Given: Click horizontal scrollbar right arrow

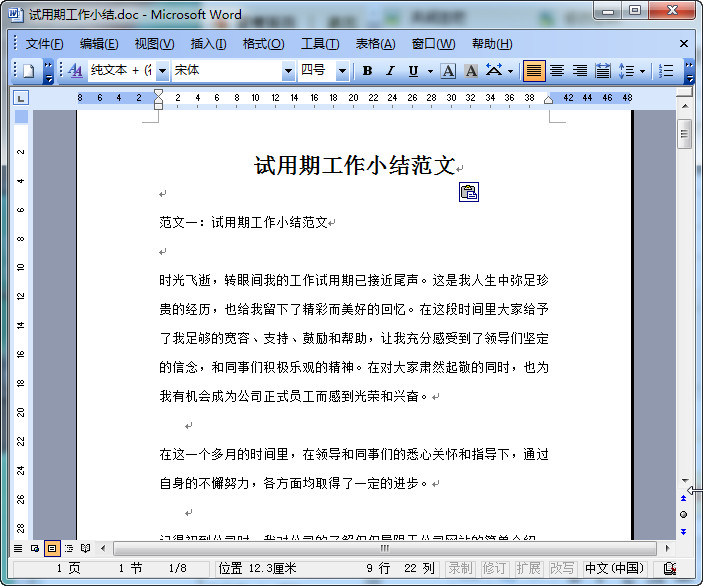Looking at the screenshot, I should pos(667,548).
